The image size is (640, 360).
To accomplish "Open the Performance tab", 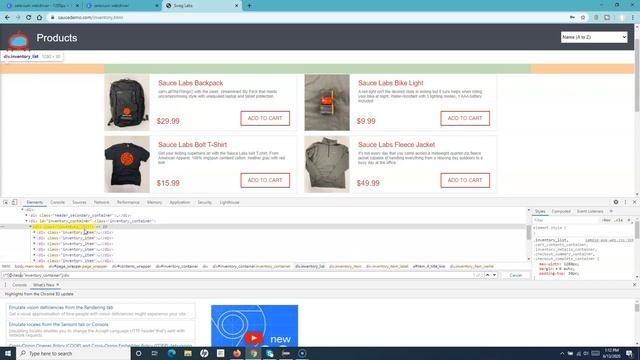I will coord(128,202).
